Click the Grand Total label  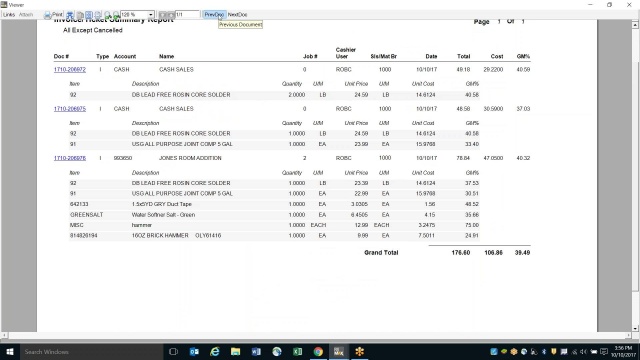tap(381, 253)
